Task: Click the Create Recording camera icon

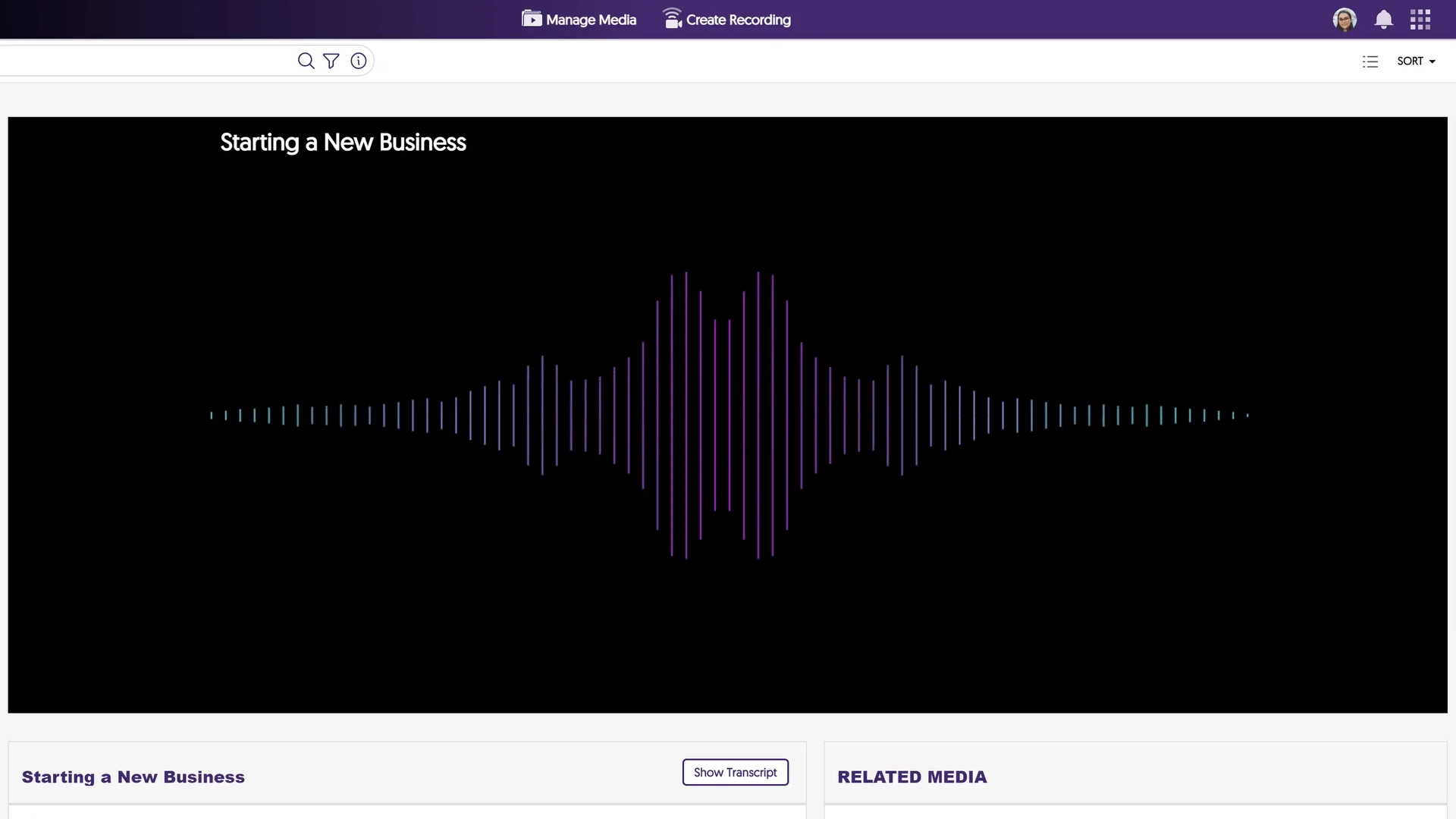Action: pyautogui.click(x=673, y=18)
